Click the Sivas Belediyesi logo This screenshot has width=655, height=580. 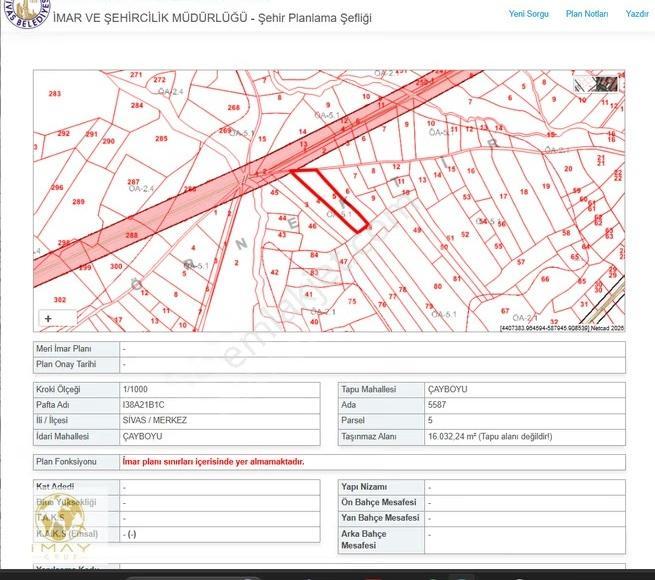27,13
